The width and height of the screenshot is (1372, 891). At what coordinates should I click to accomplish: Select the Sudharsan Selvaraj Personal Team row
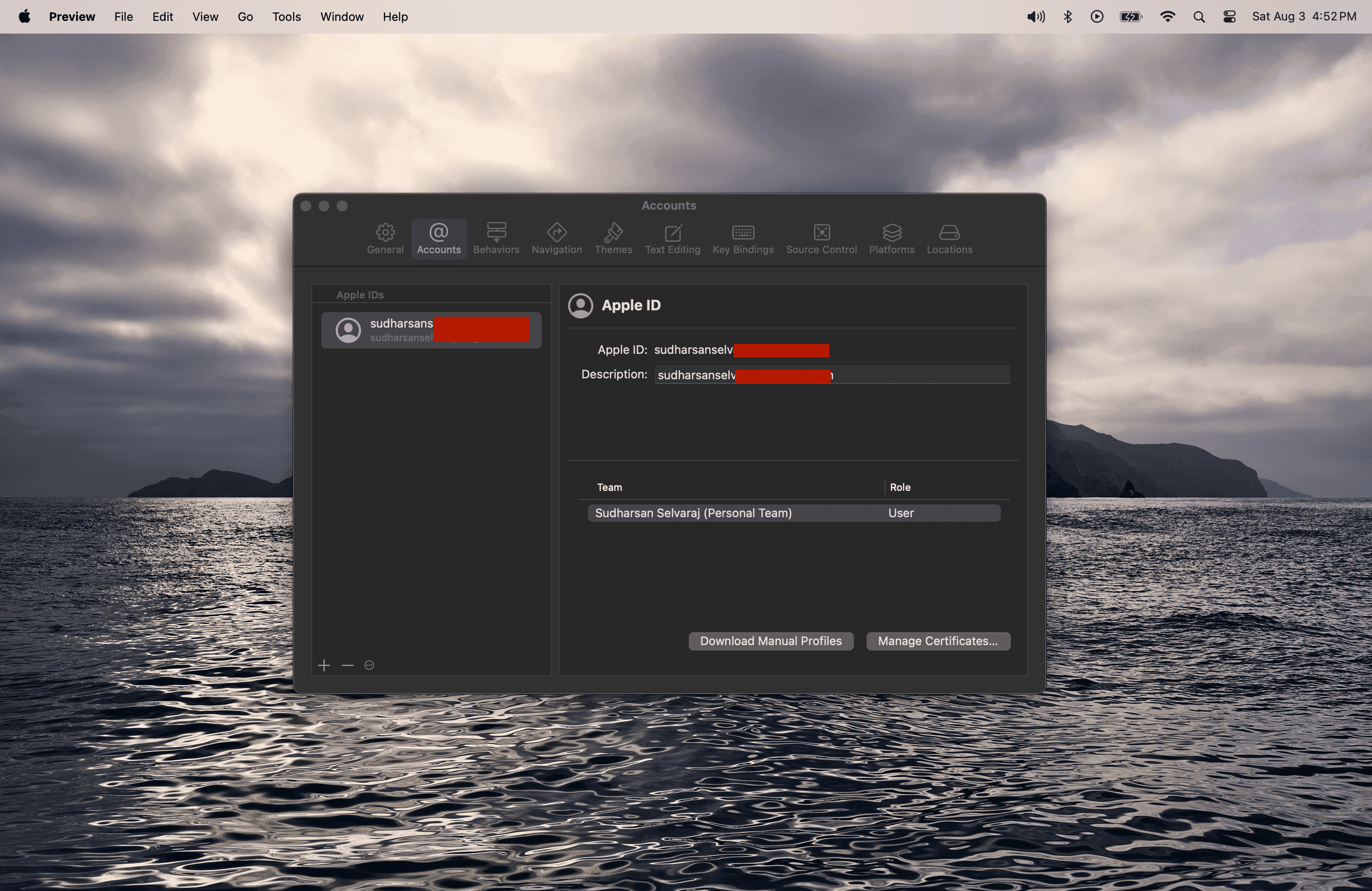[693, 513]
